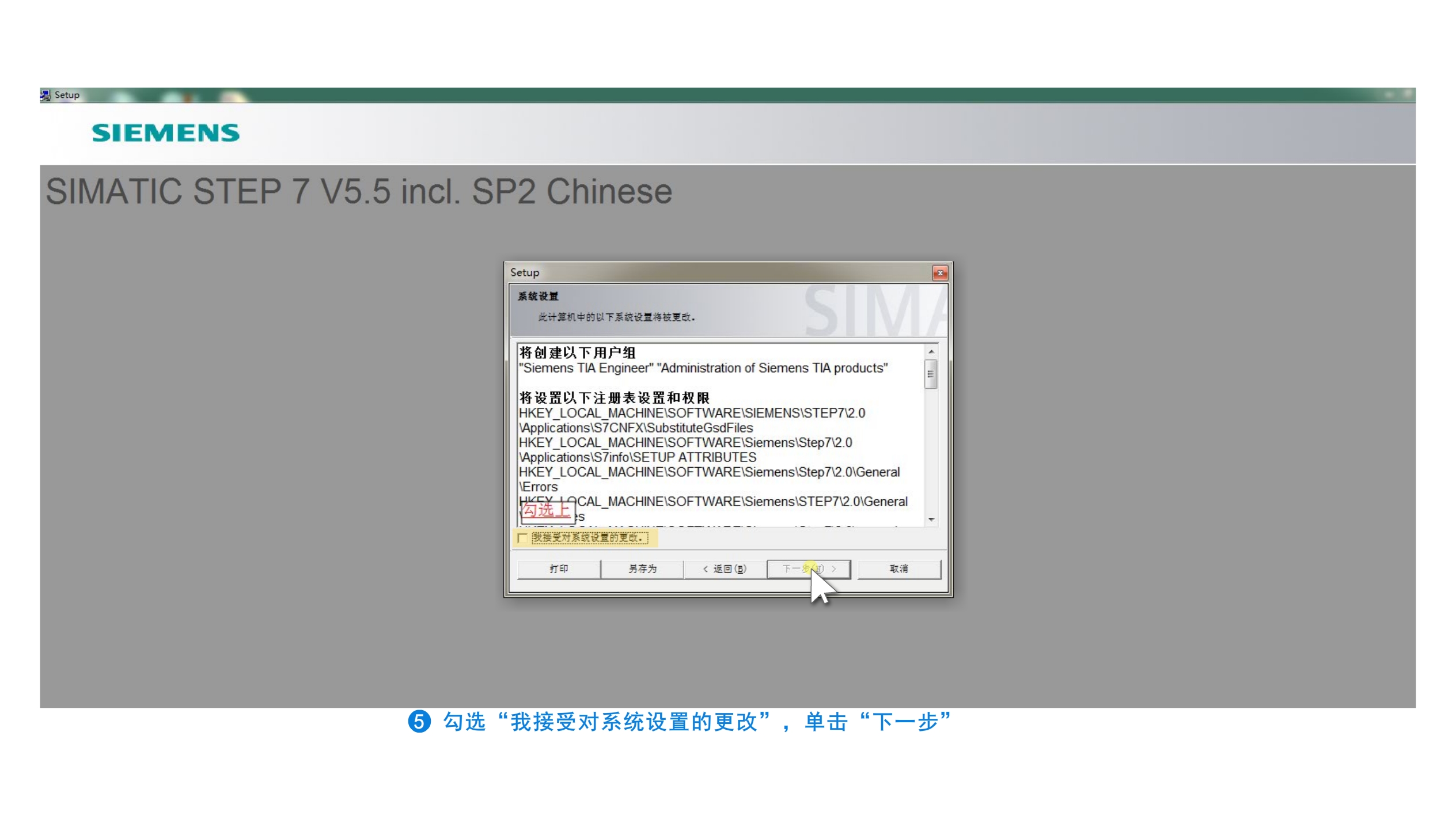Click the Setup window icon in title bar
The height and width of the screenshot is (819, 1456).
pyautogui.click(x=45, y=95)
